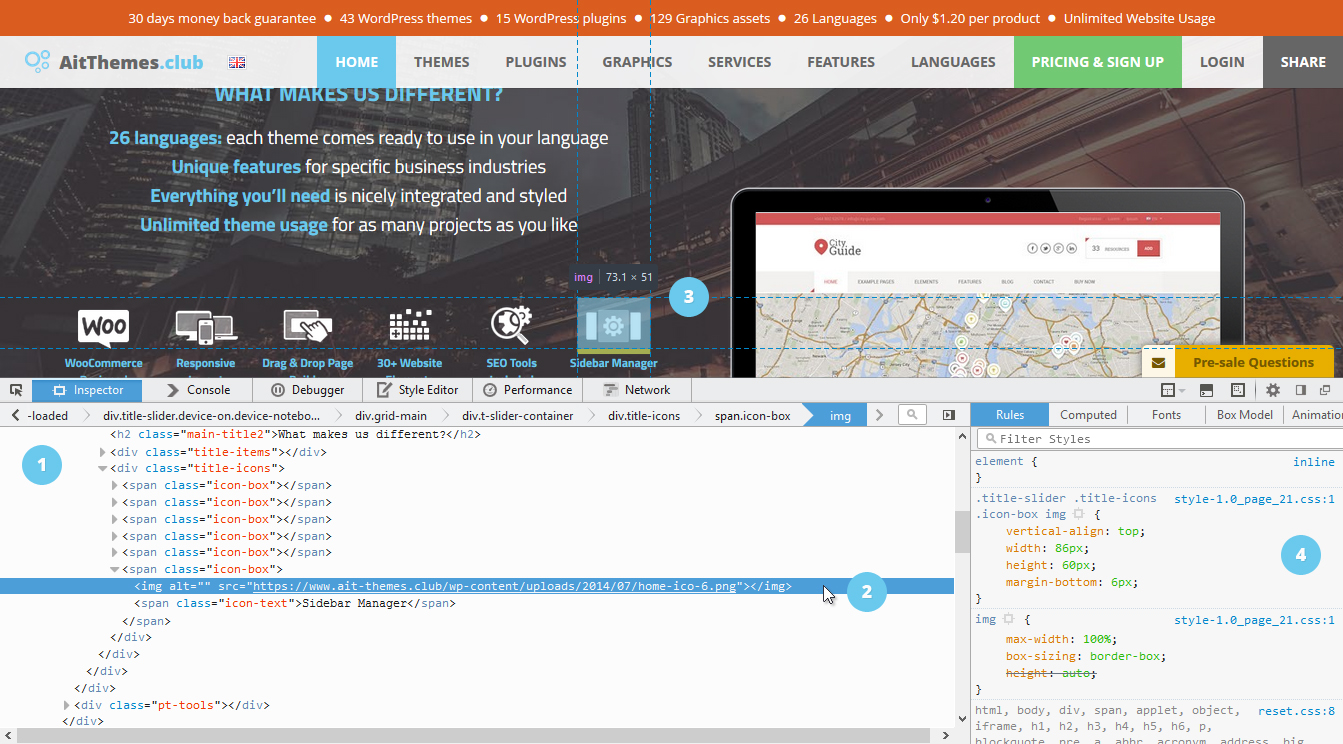This screenshot has height=744, width=1343.
Task: Click the LOGIN button
Action: pos(1222,62)
